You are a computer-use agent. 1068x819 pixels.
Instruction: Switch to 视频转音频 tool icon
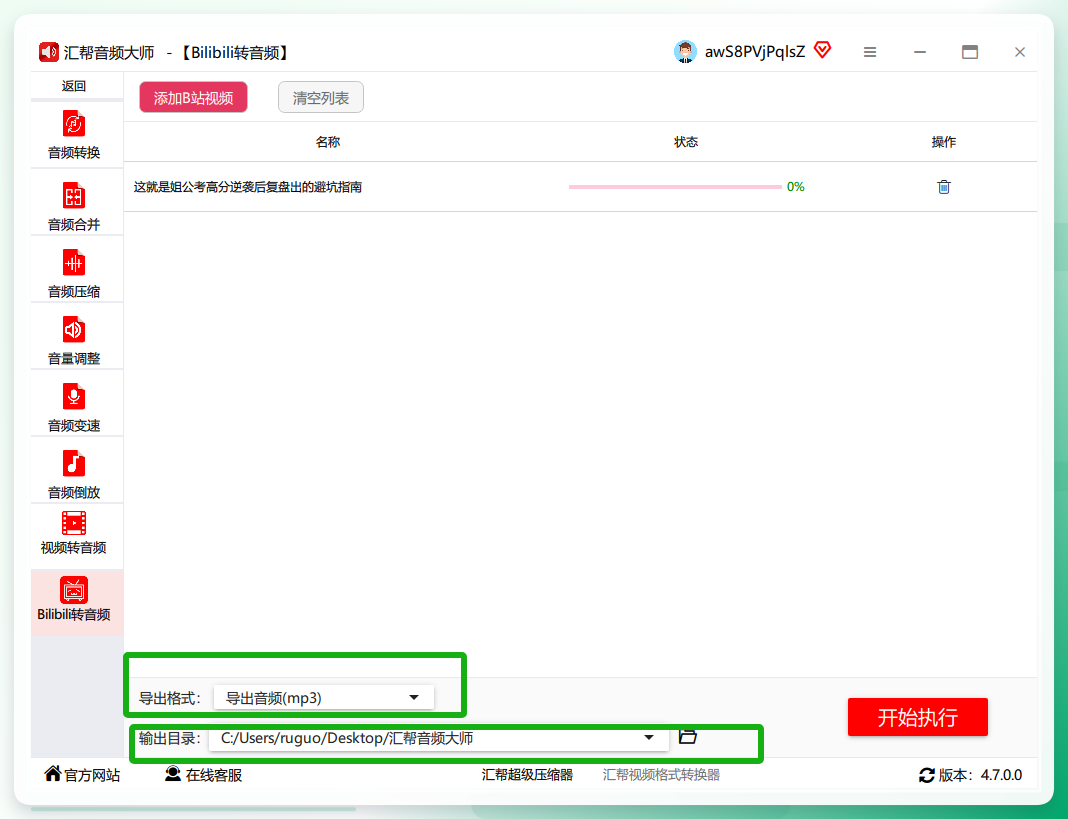pos(74,523)
